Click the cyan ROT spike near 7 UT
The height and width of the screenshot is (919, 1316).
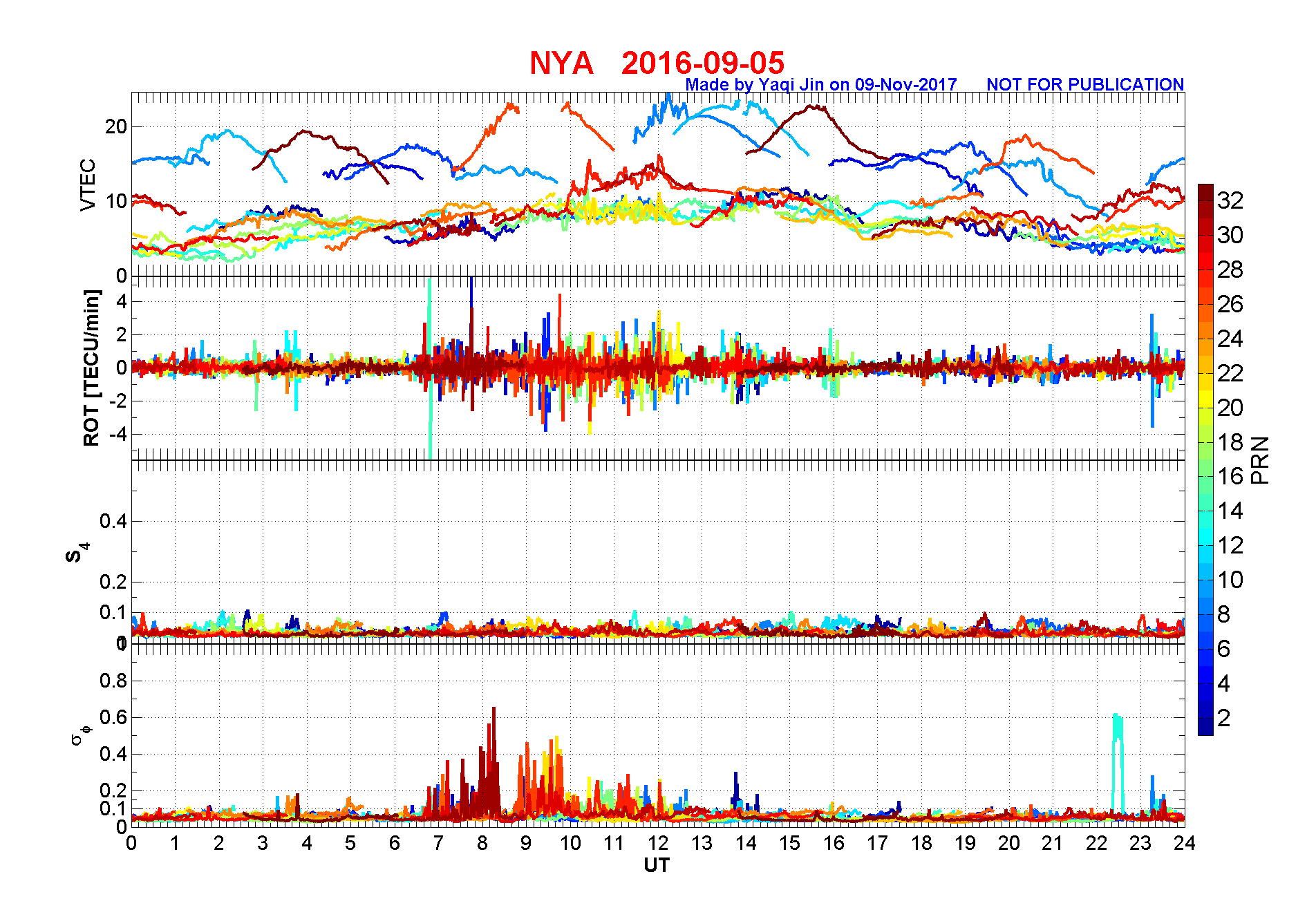coord(430,369)
